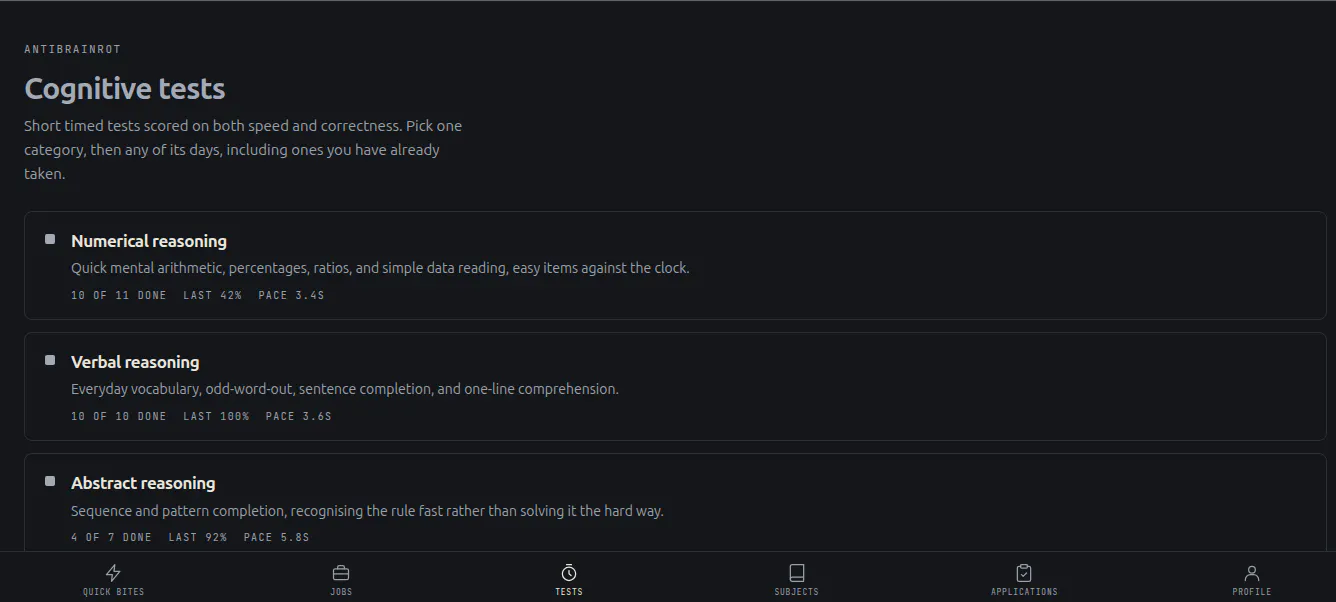Click the Verbal reasoning title
The image size is (1336, 602).
point(135,362)
